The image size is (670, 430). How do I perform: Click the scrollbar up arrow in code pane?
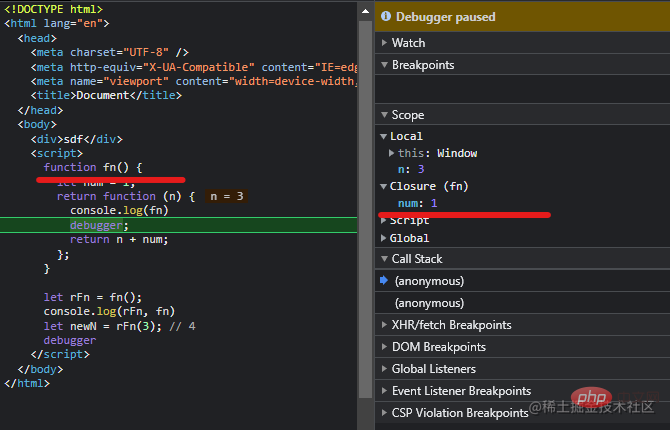(x=365, y=11)
